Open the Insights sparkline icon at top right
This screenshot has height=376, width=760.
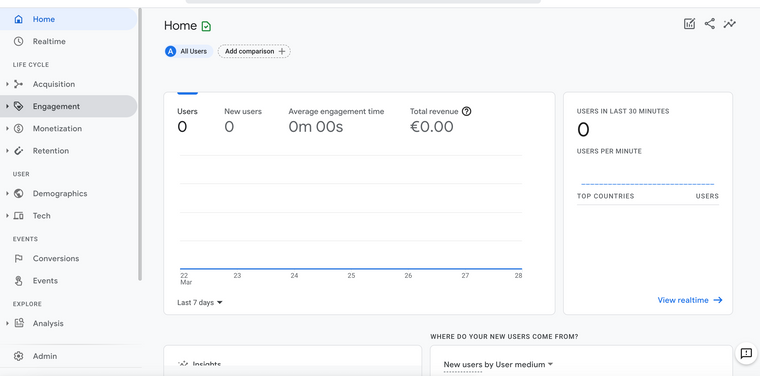(729, 24)
